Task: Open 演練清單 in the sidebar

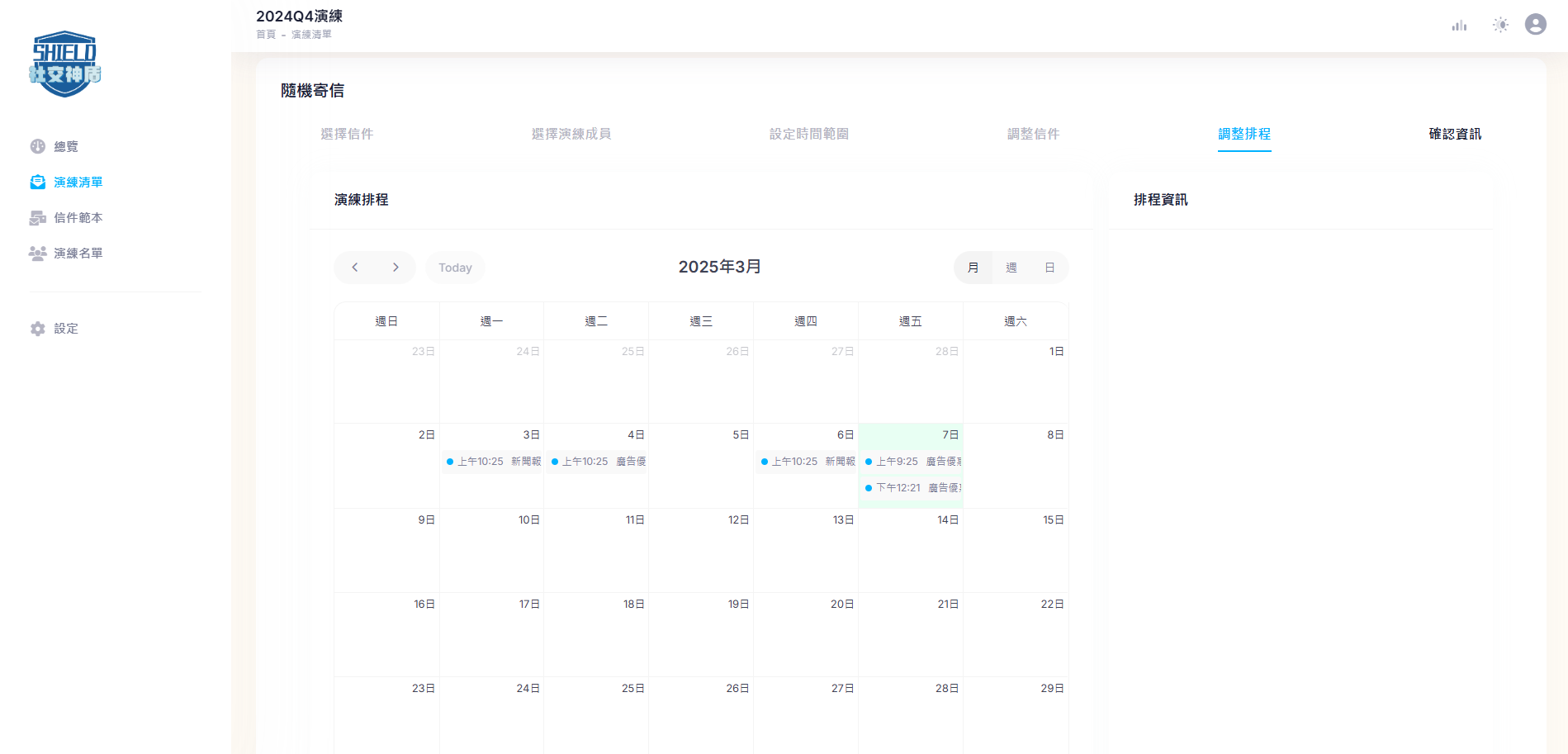Action: pyautogui.click(x=78, y=182)
